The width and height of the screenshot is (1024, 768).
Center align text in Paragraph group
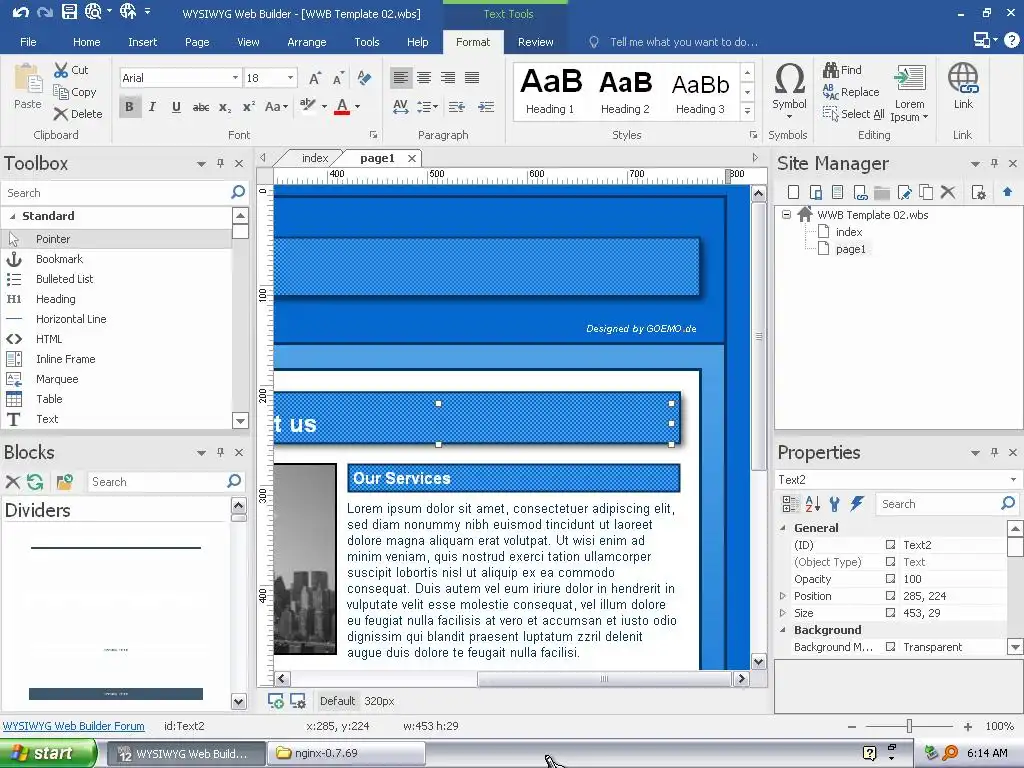pyautogui.click(x=424, y=78)
